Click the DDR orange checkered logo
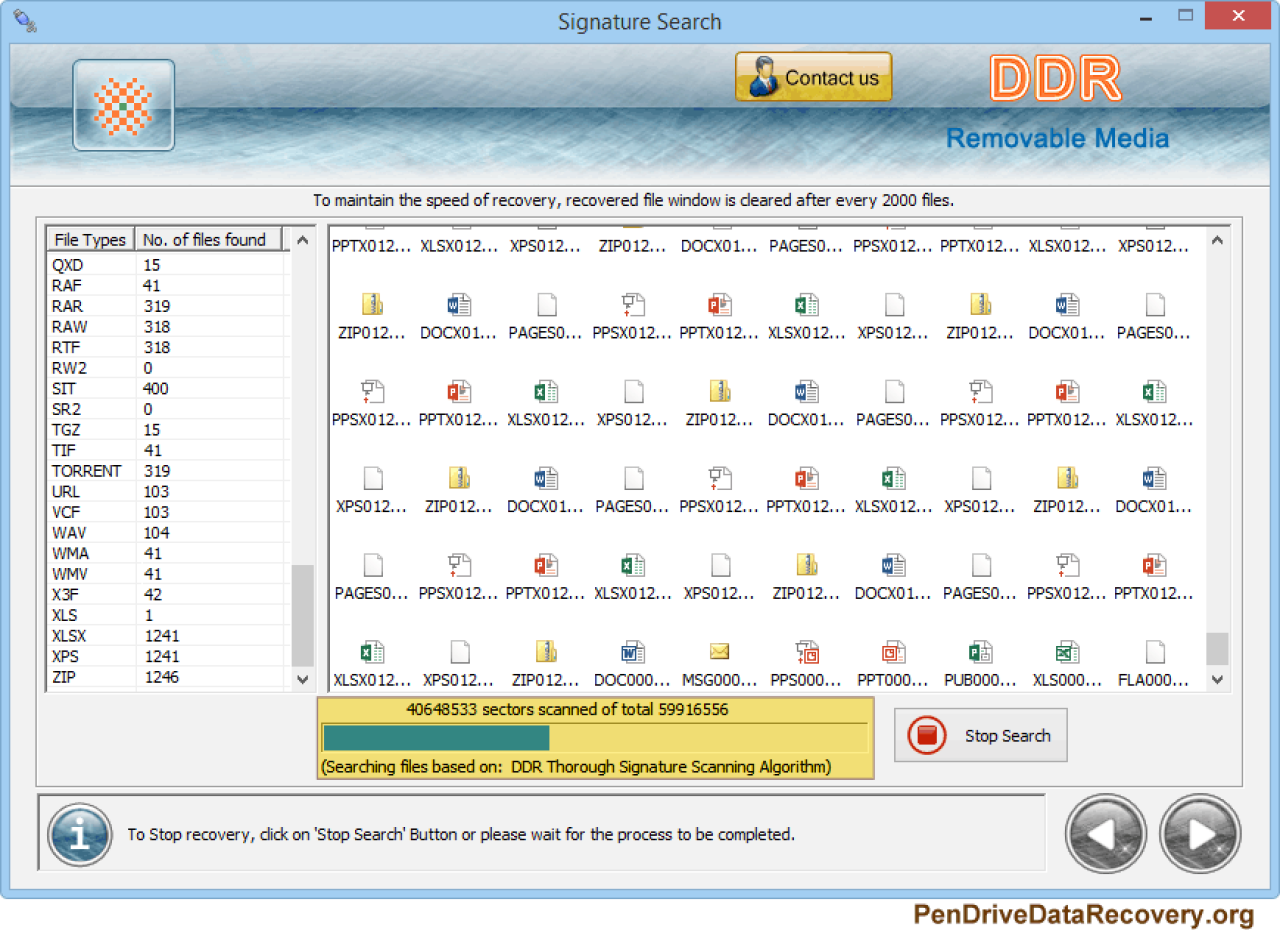 pos(123,105)
